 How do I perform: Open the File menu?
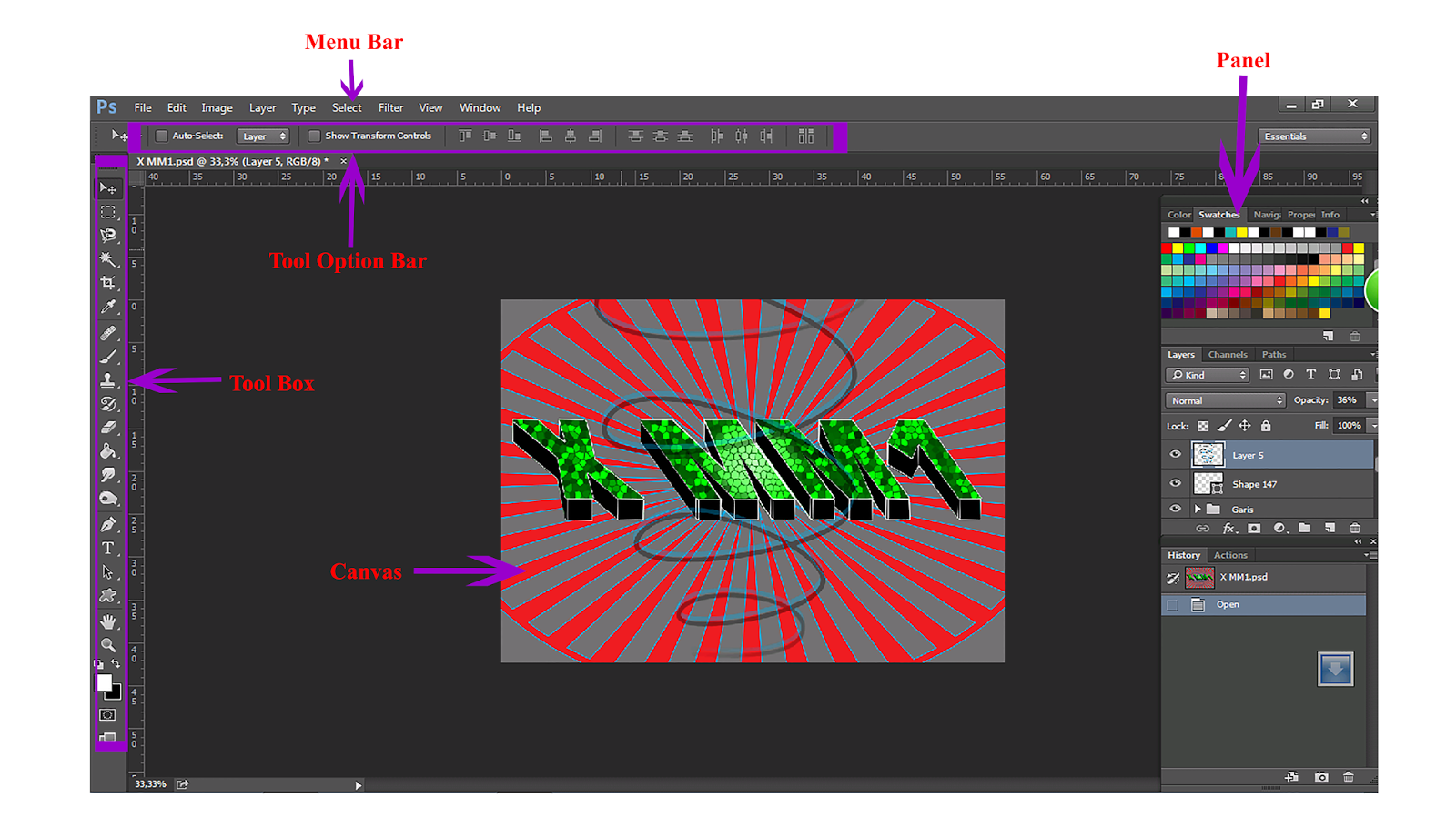click(143, 107)
